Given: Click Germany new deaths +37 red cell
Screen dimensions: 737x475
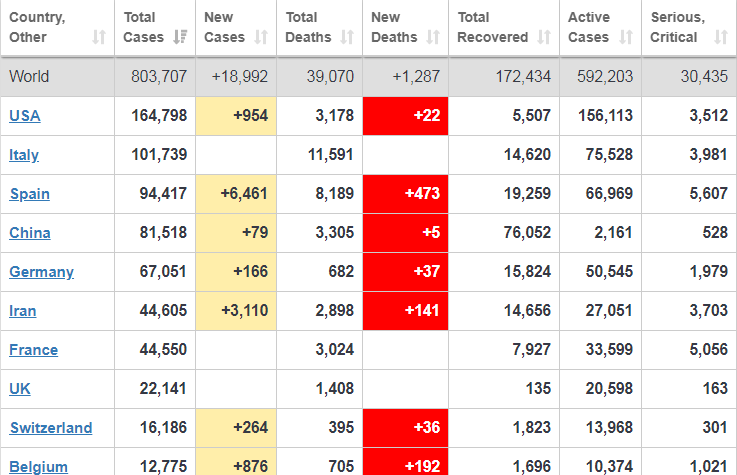Looking at the screenshot, I should tap(405, 272).
